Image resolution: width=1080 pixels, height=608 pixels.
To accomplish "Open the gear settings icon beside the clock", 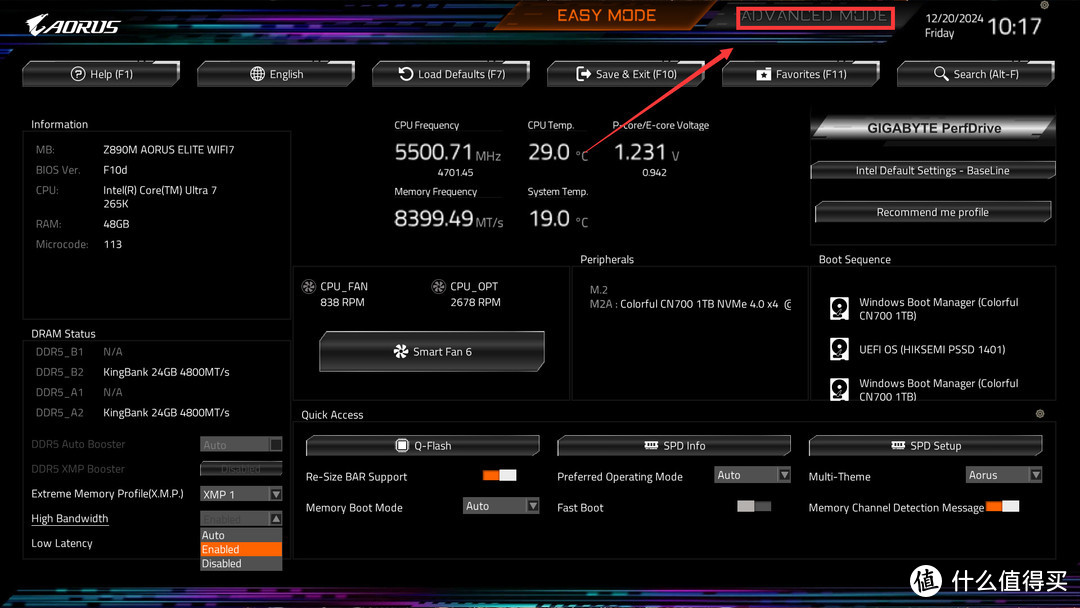I will click(x=1044, y=6).
